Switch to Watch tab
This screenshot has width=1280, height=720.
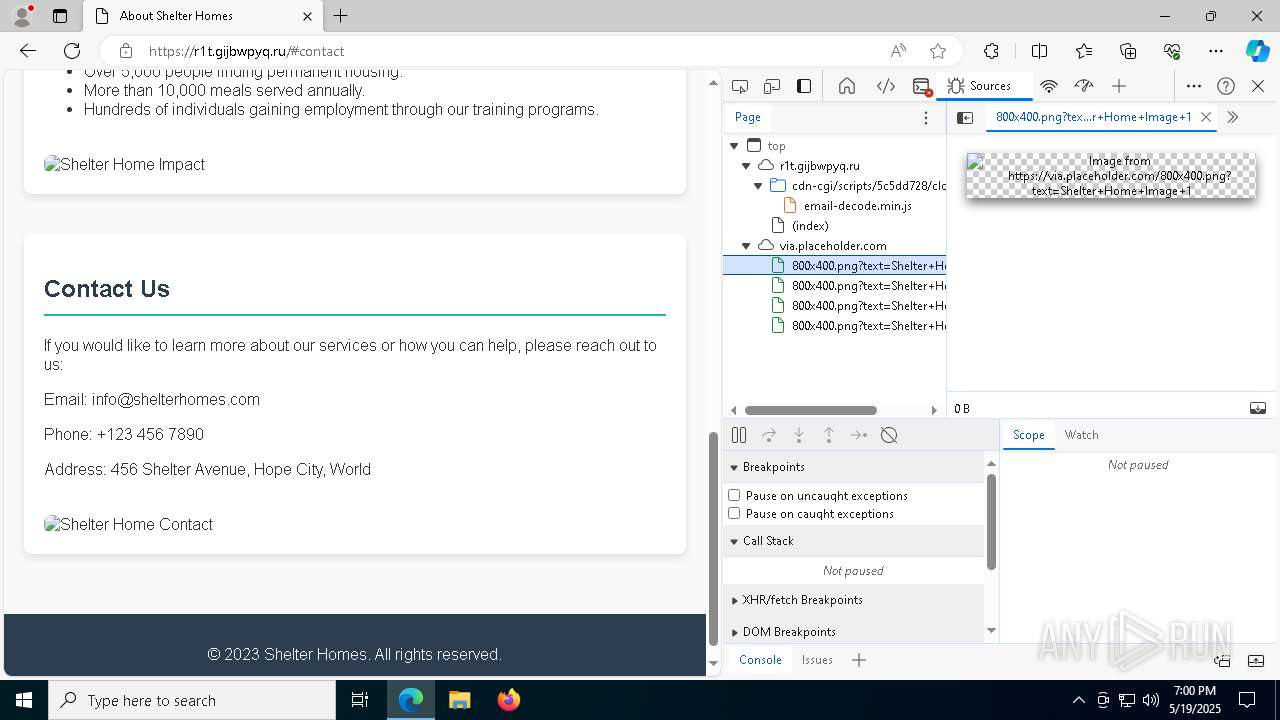pyautogui.click(x=1081, y=435)
